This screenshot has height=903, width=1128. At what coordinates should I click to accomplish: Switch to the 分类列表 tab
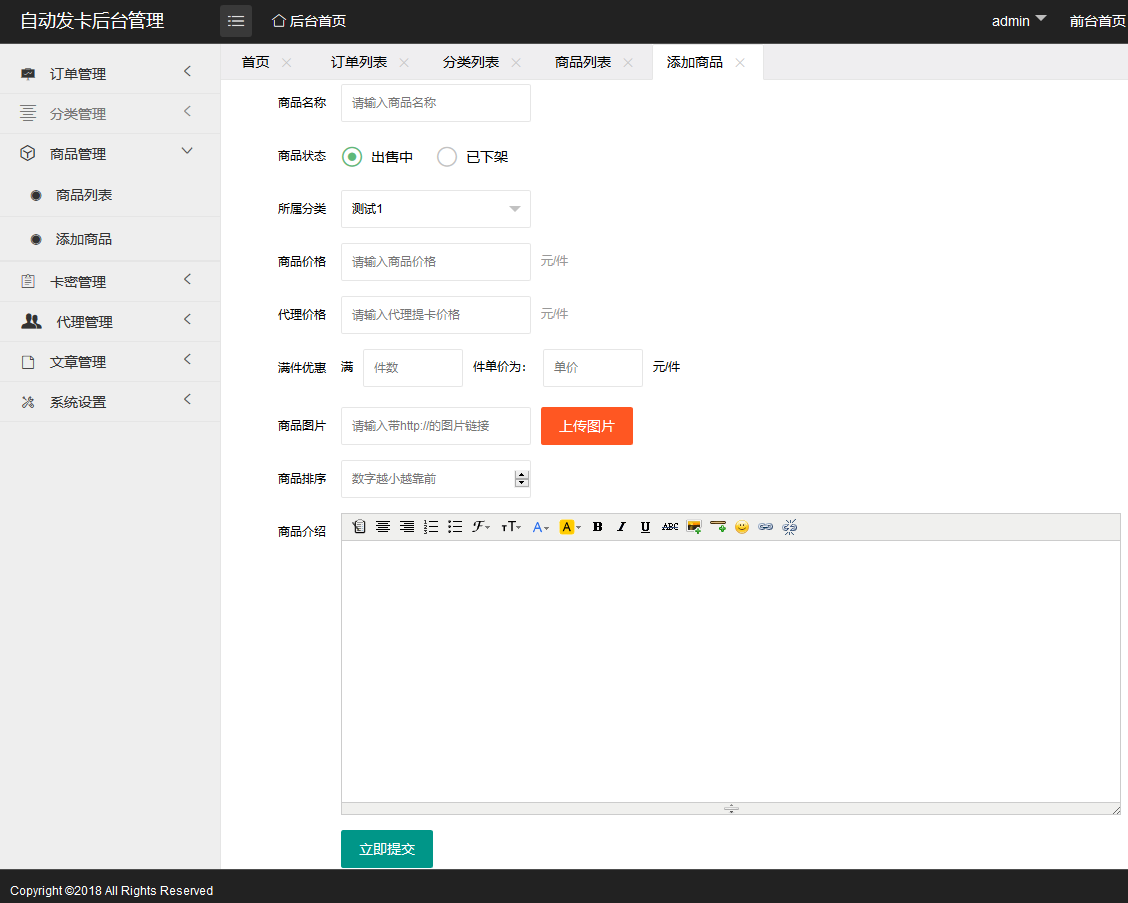click(471, 62)
